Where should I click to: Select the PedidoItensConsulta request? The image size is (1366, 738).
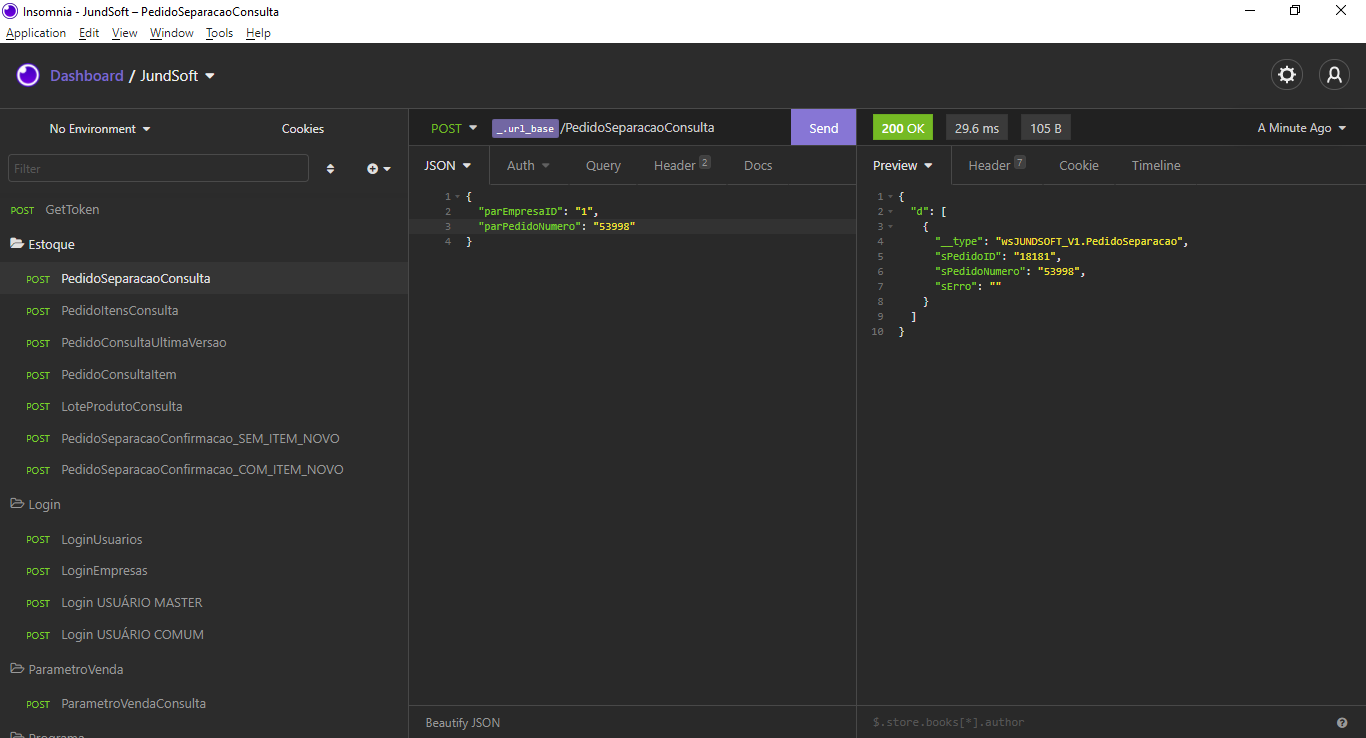[x=204, y=310]
